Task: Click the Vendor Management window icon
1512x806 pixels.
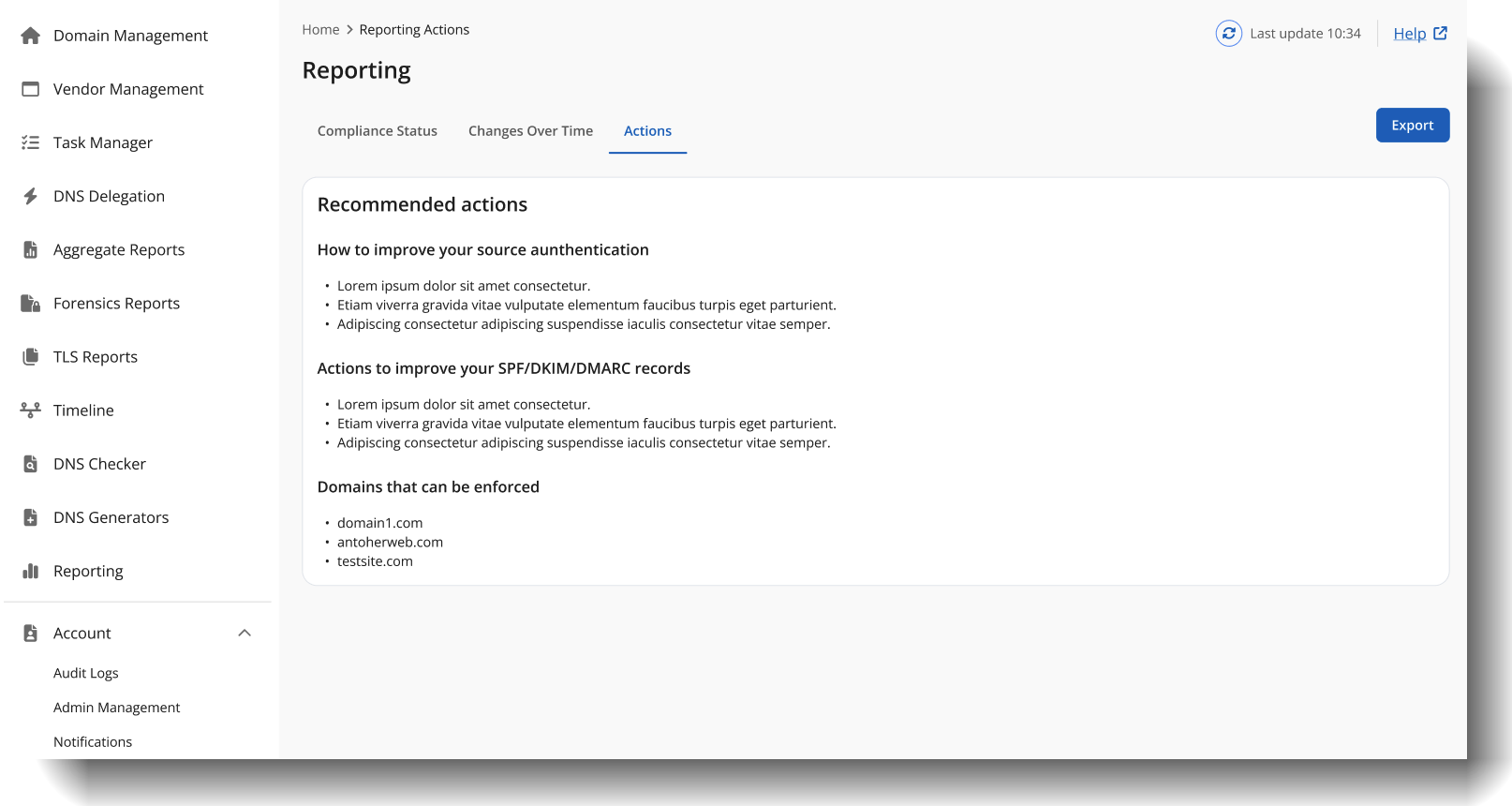Action: pos(31,89)
